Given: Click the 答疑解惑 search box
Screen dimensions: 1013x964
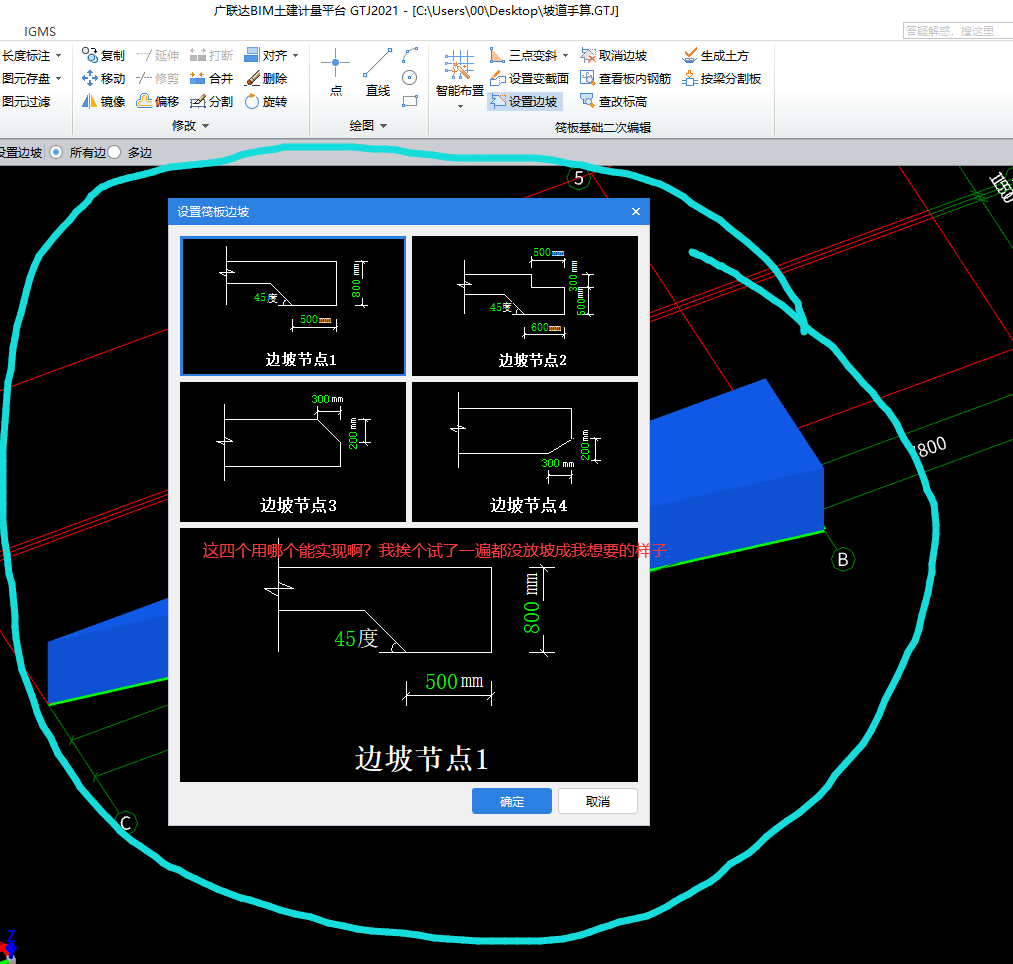Looking at the screenshot, I should click(958, 30).
